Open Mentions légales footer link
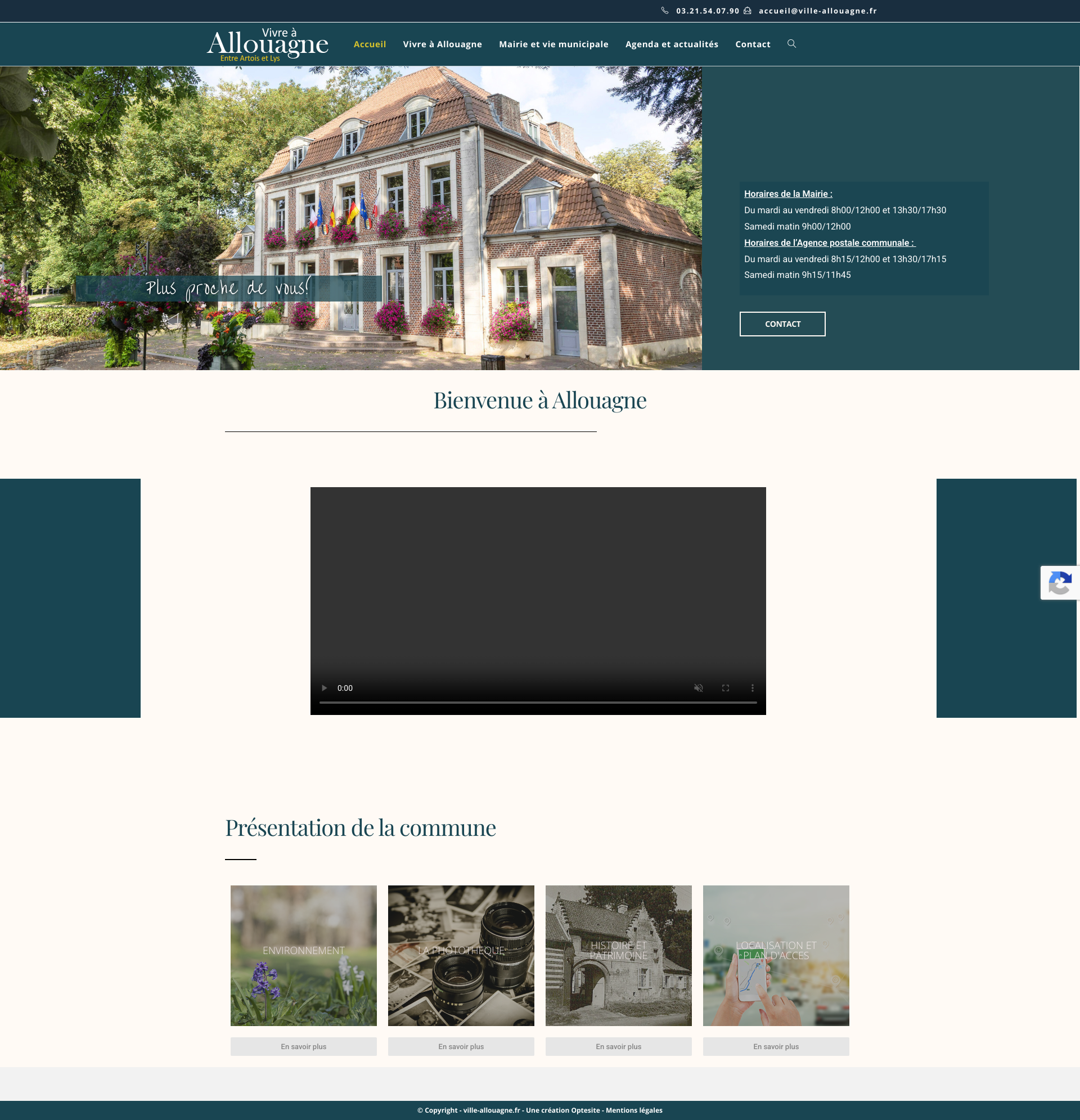This screenshot has width=1080, height=1120. 634,1110
